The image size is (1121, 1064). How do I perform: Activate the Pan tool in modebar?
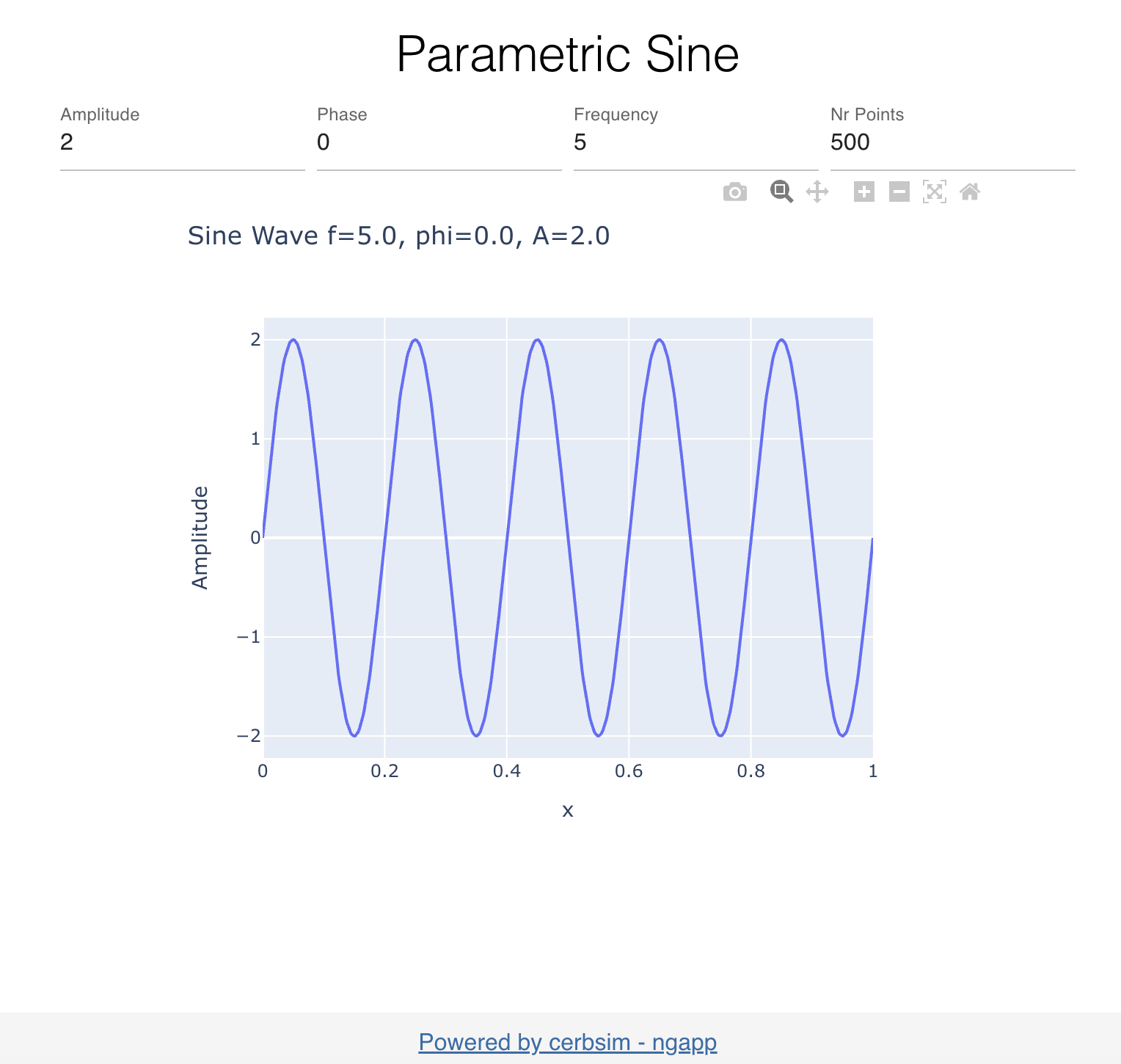pos(817,192)
